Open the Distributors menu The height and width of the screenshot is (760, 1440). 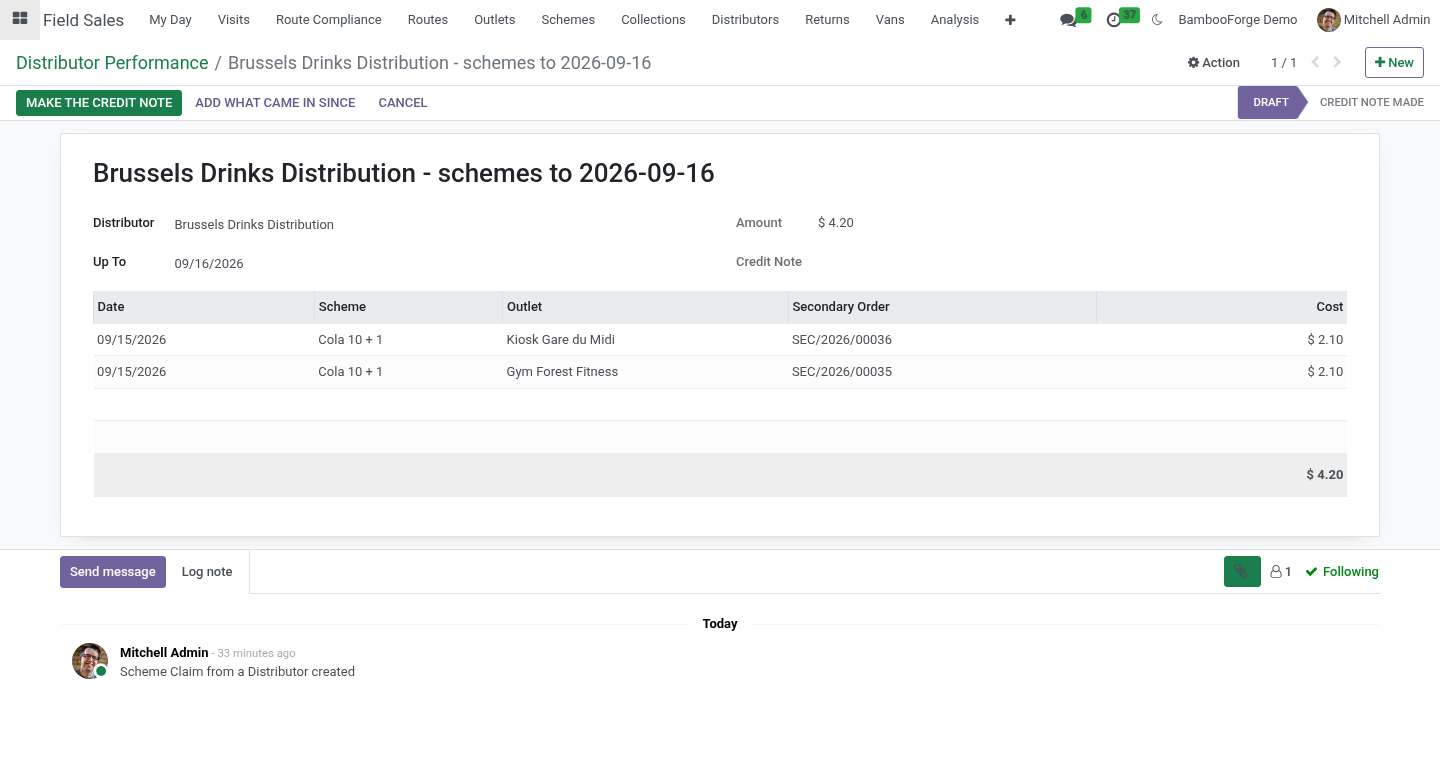click(x=745, y=20)
